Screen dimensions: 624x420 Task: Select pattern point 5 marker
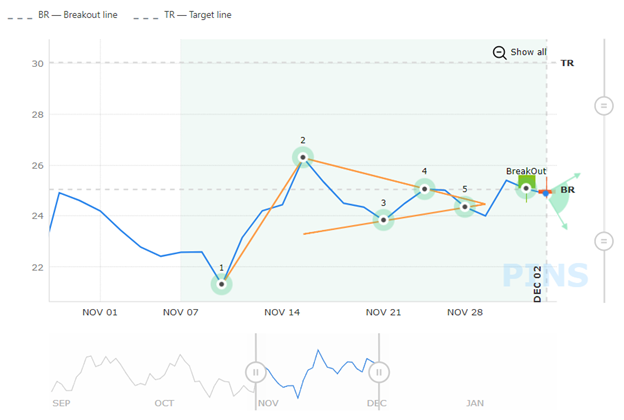465,207
